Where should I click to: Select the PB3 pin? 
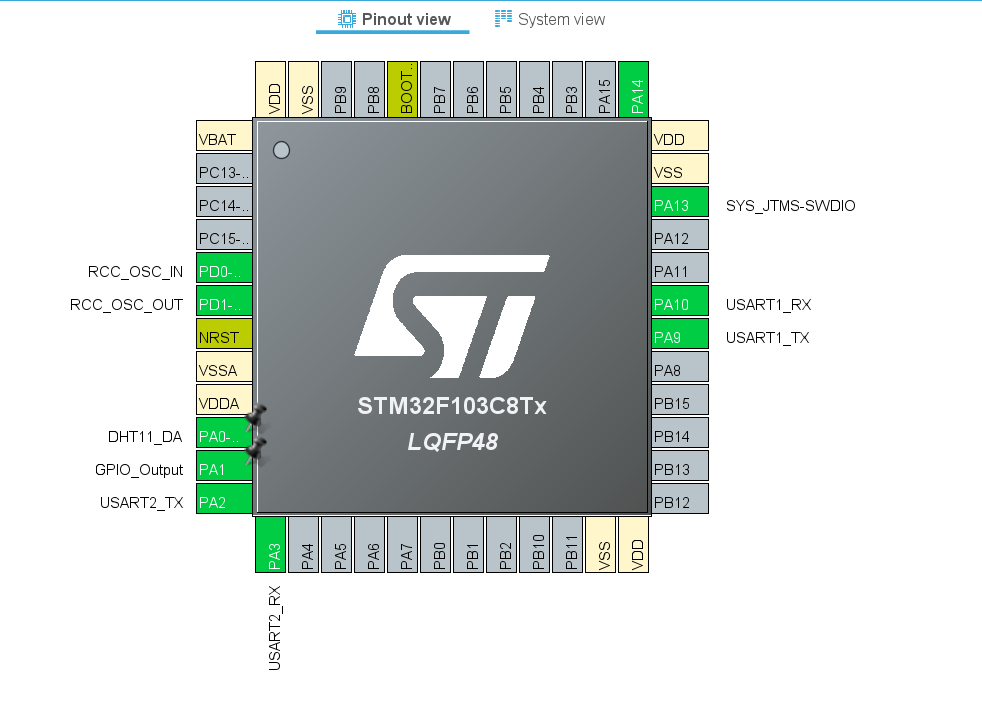(x=567, y=89)
